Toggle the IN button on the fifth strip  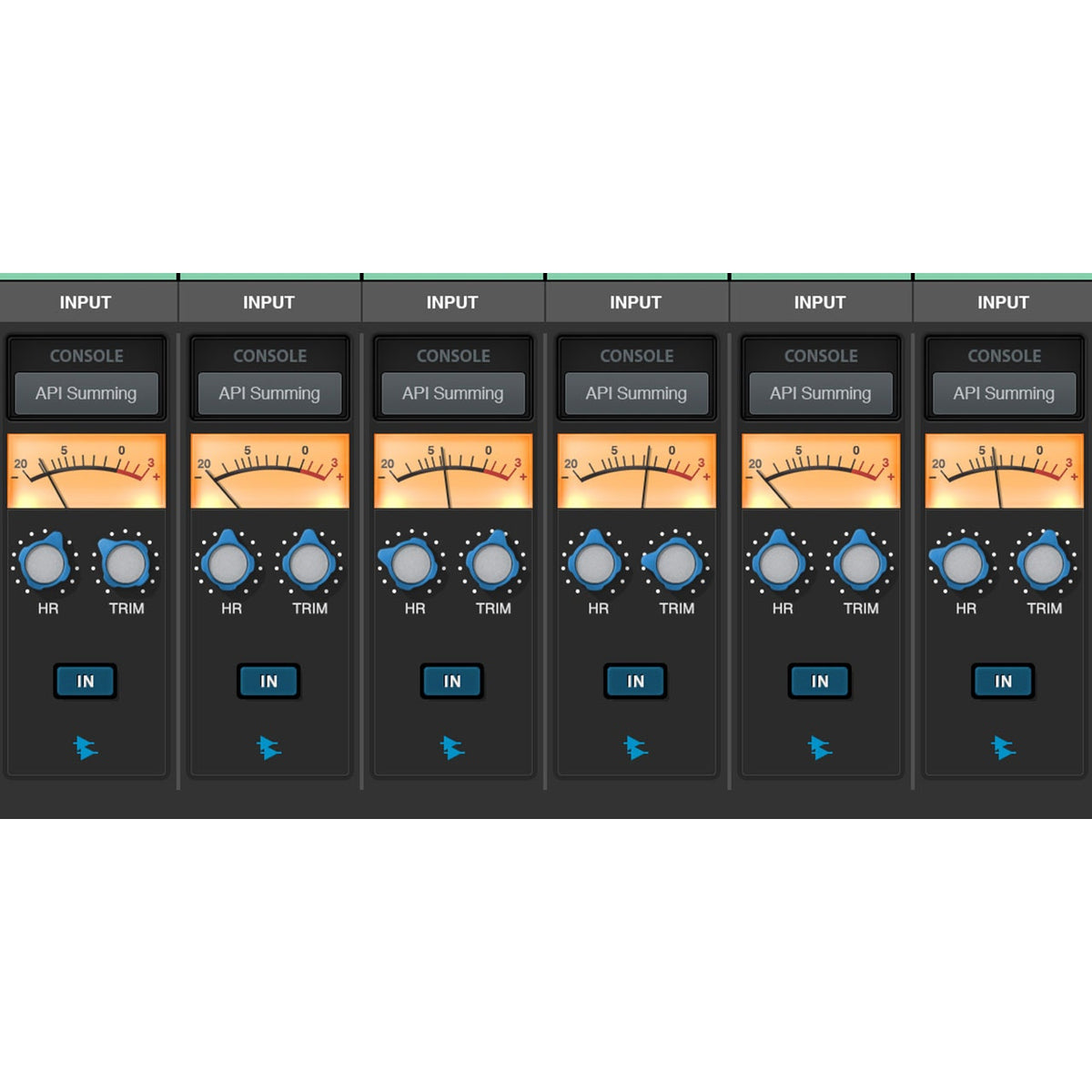click(x=820, y=681)
